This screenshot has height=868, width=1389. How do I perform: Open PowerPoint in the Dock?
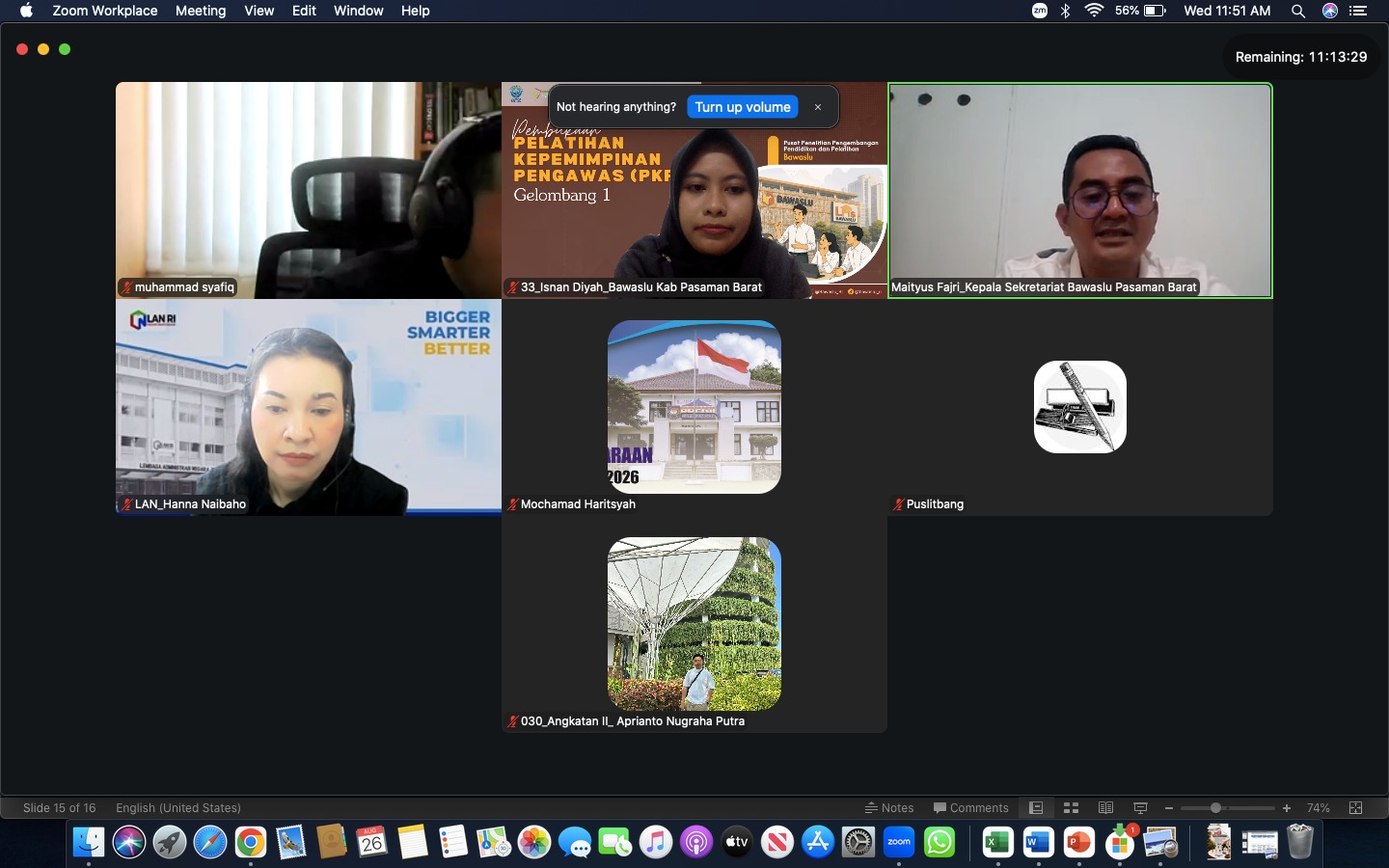click(x=1078, y=842)
